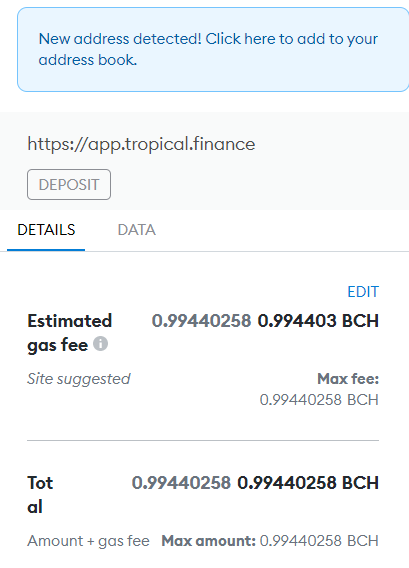The height and width of the screenshot is (568, 409).
Task: Click the Max amount label
Action: (x=209, y=541)
